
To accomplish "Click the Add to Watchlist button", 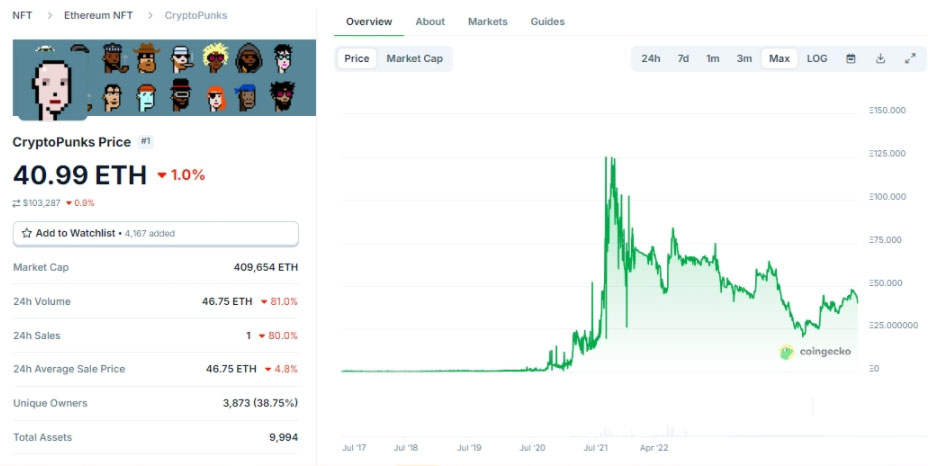I will (155, 233).
